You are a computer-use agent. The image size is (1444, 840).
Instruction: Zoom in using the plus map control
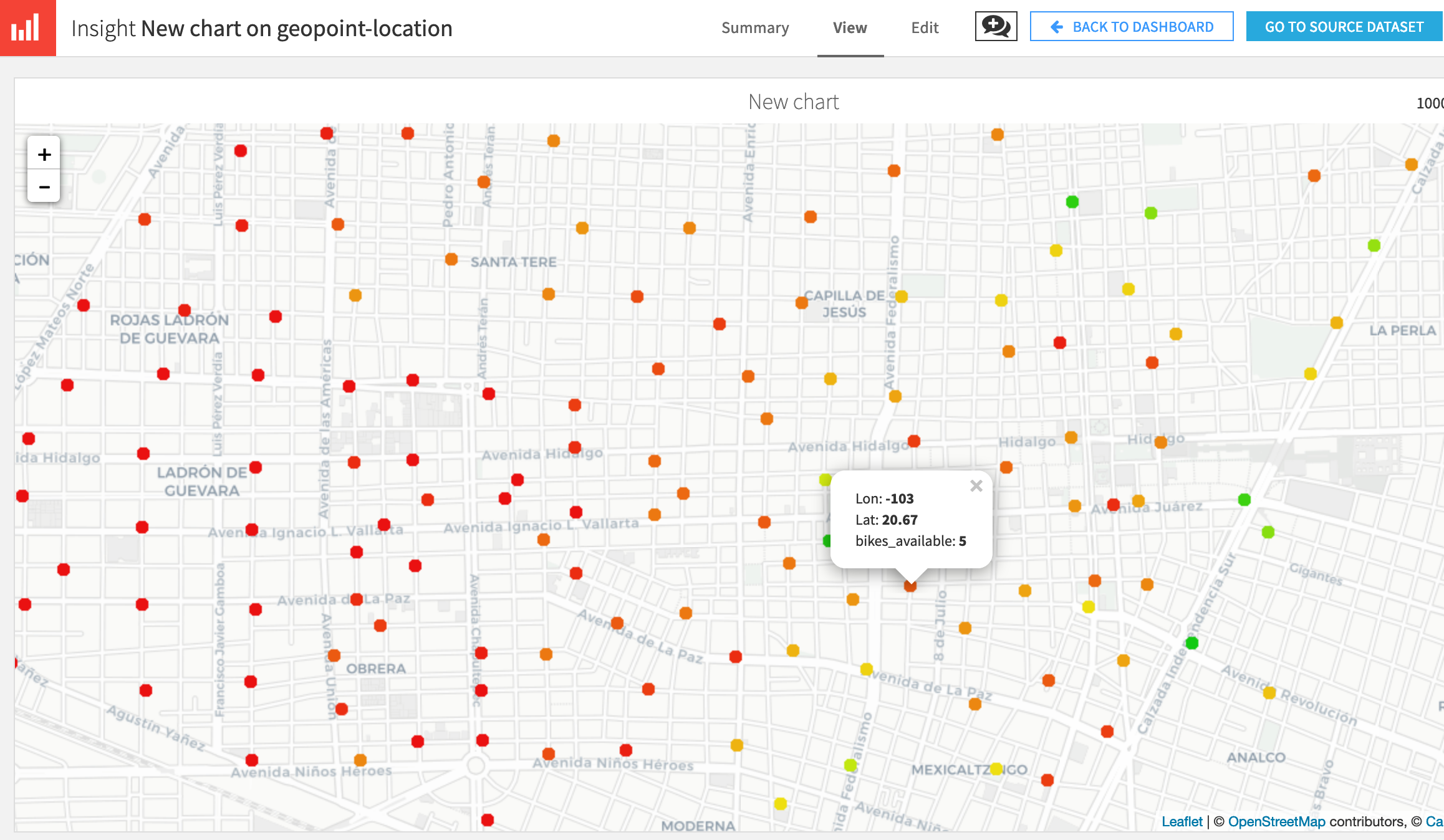[44, 155]
